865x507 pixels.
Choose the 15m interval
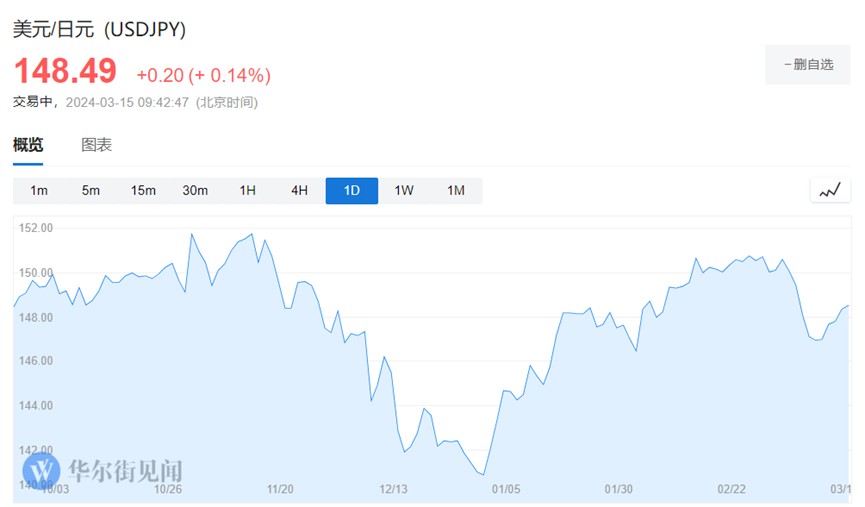143,191
